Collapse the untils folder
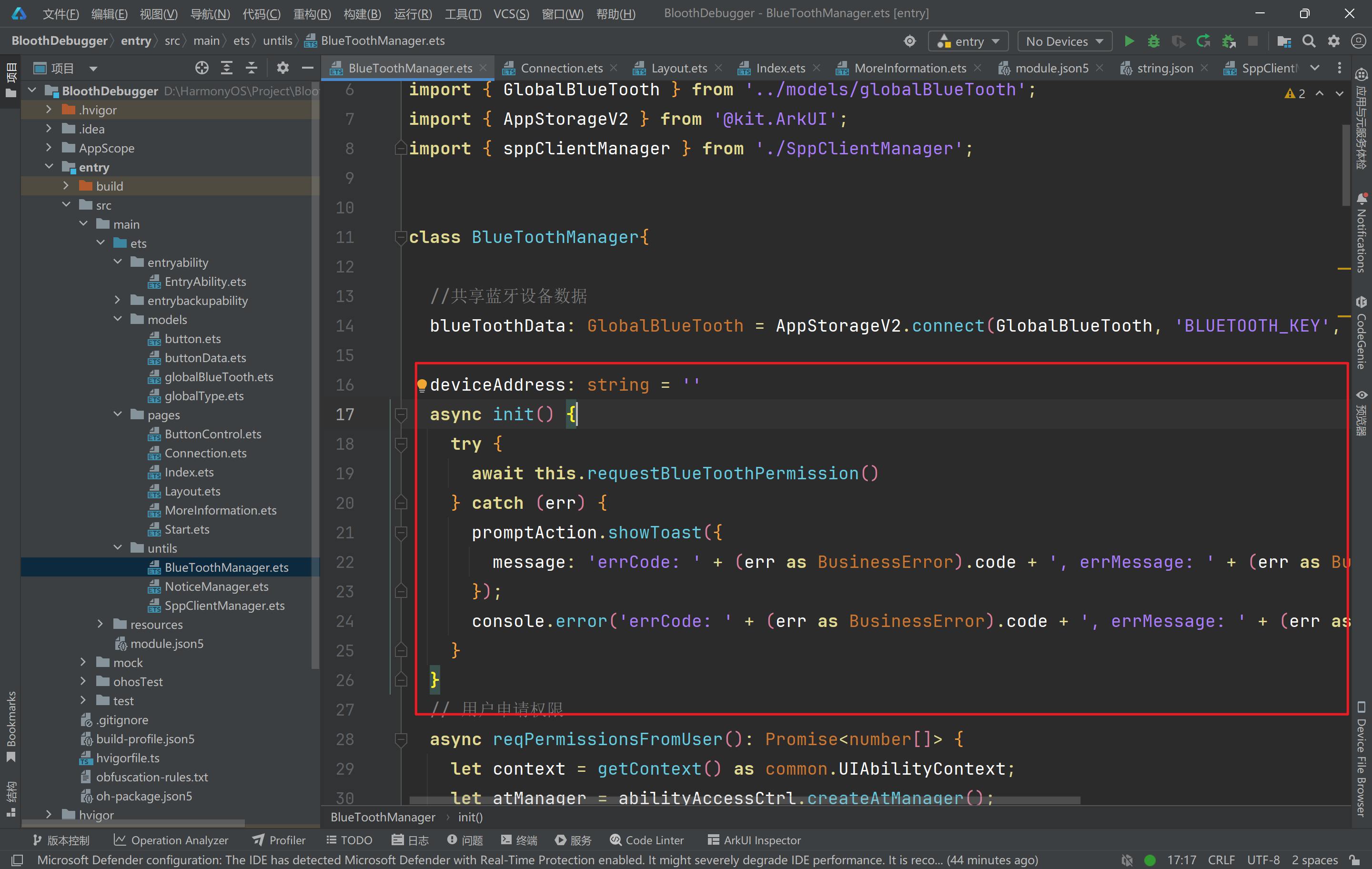This screenshot has height=869, width=1372. tap(117, 548)
